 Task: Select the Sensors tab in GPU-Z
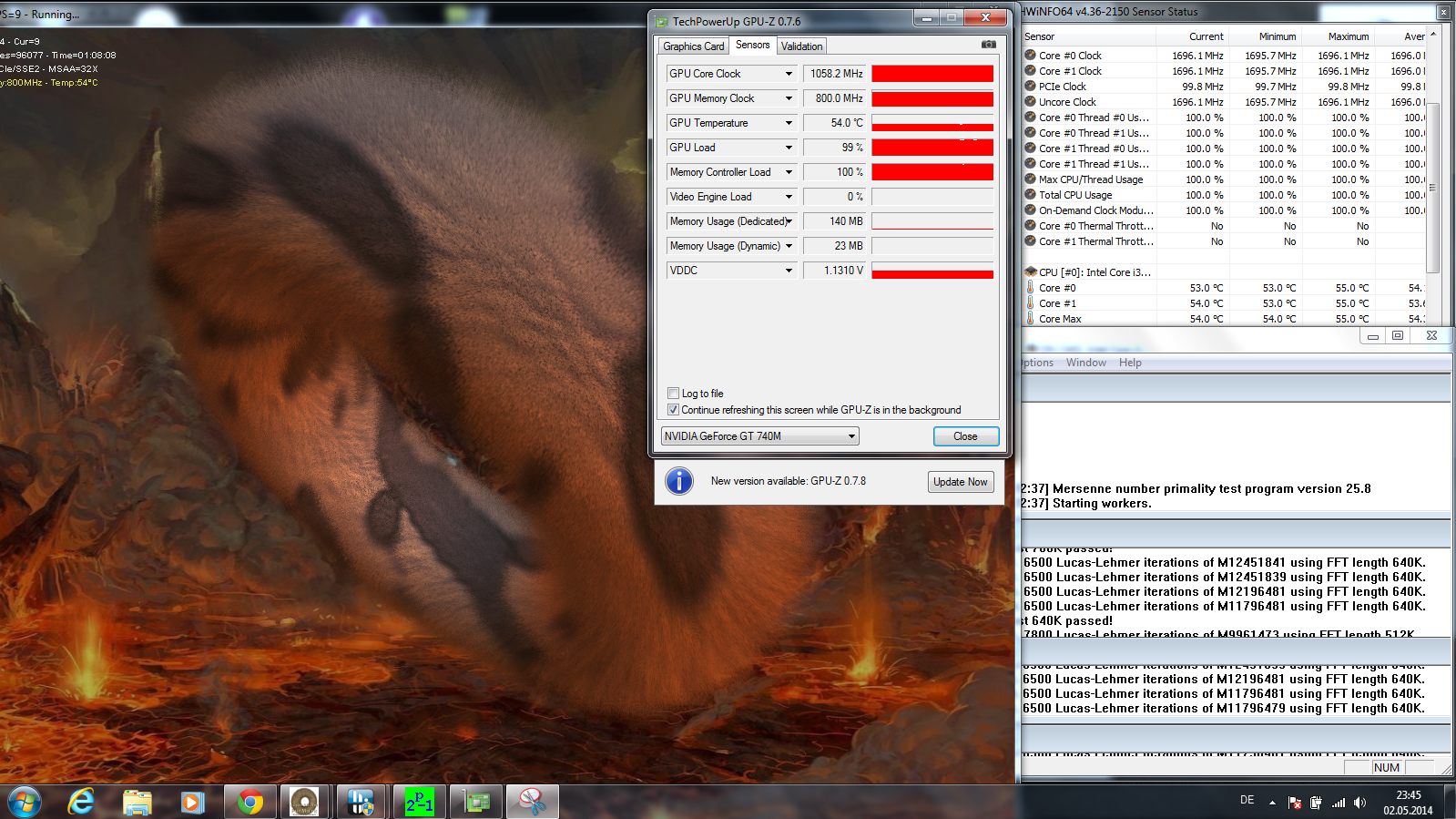pos(753,45)
